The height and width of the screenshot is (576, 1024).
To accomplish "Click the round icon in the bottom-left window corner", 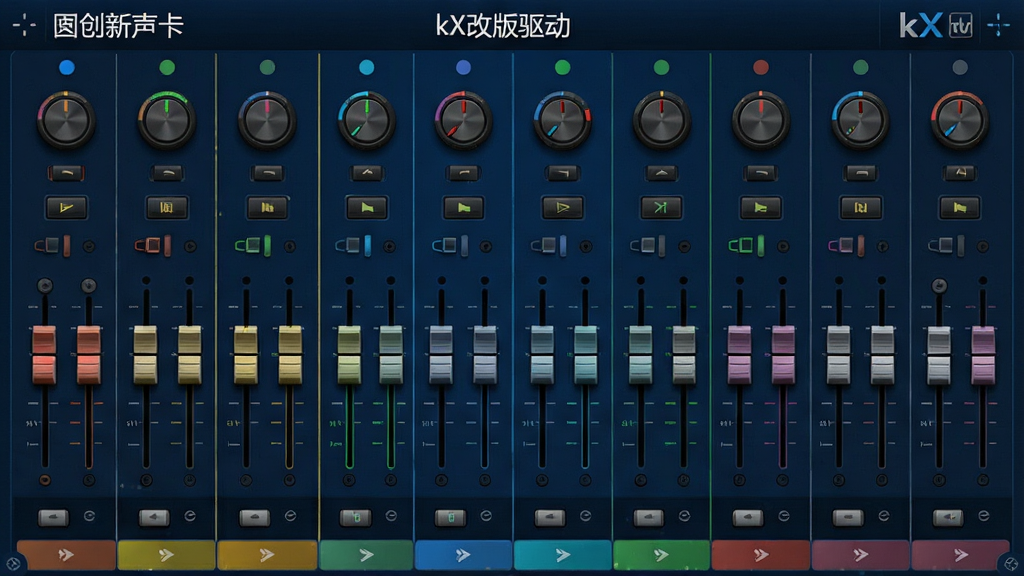I will (12, 564).
